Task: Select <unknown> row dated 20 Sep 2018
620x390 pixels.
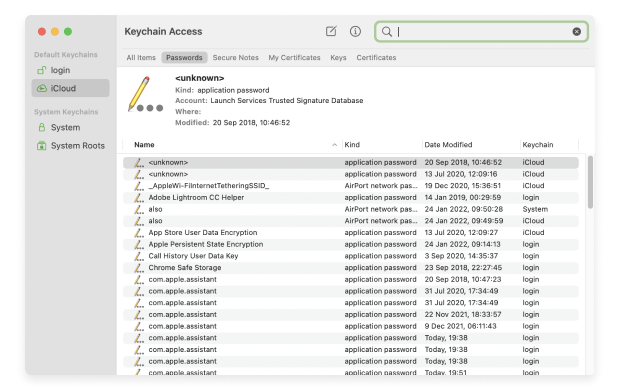Action: pyautogui.click(x=351, y=163)
